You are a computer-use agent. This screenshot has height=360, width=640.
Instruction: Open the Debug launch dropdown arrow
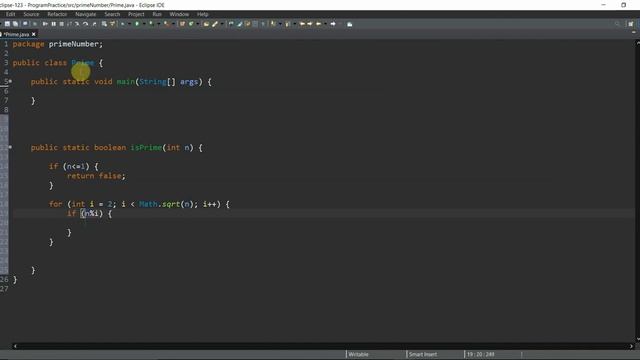[129, 24]
